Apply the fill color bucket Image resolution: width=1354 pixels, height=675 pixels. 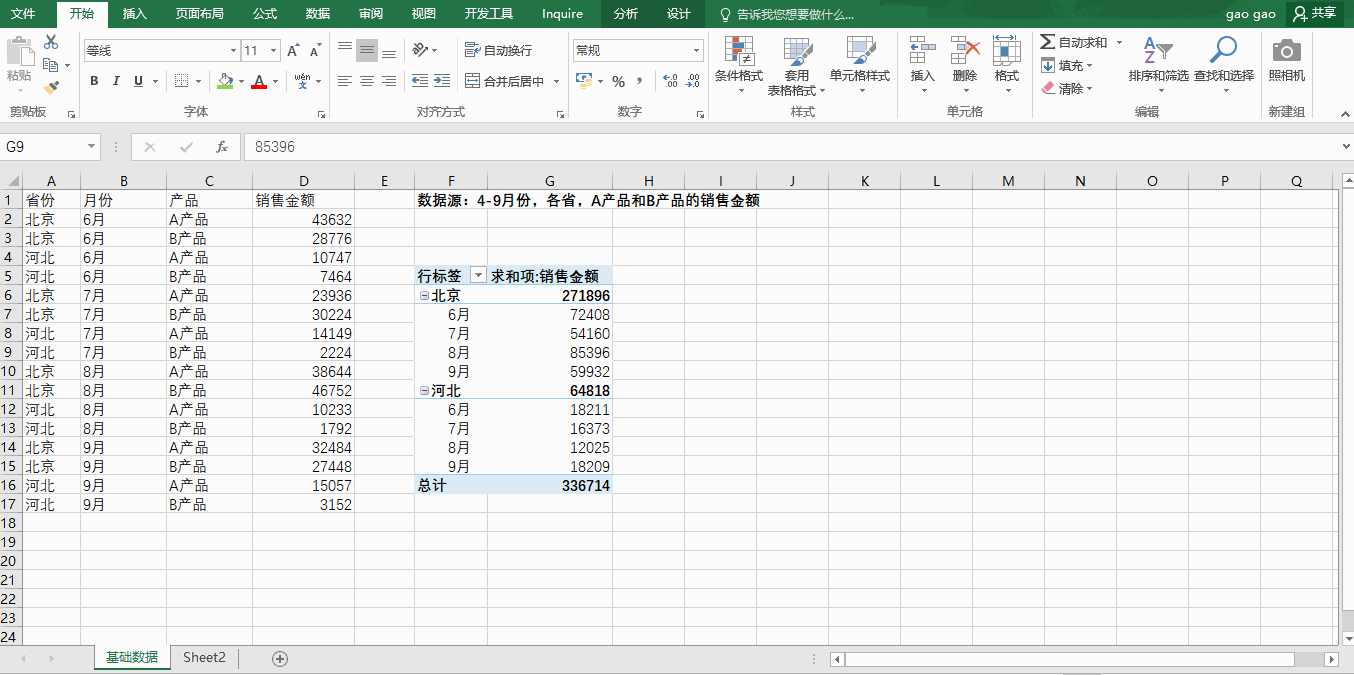(225, 81)
